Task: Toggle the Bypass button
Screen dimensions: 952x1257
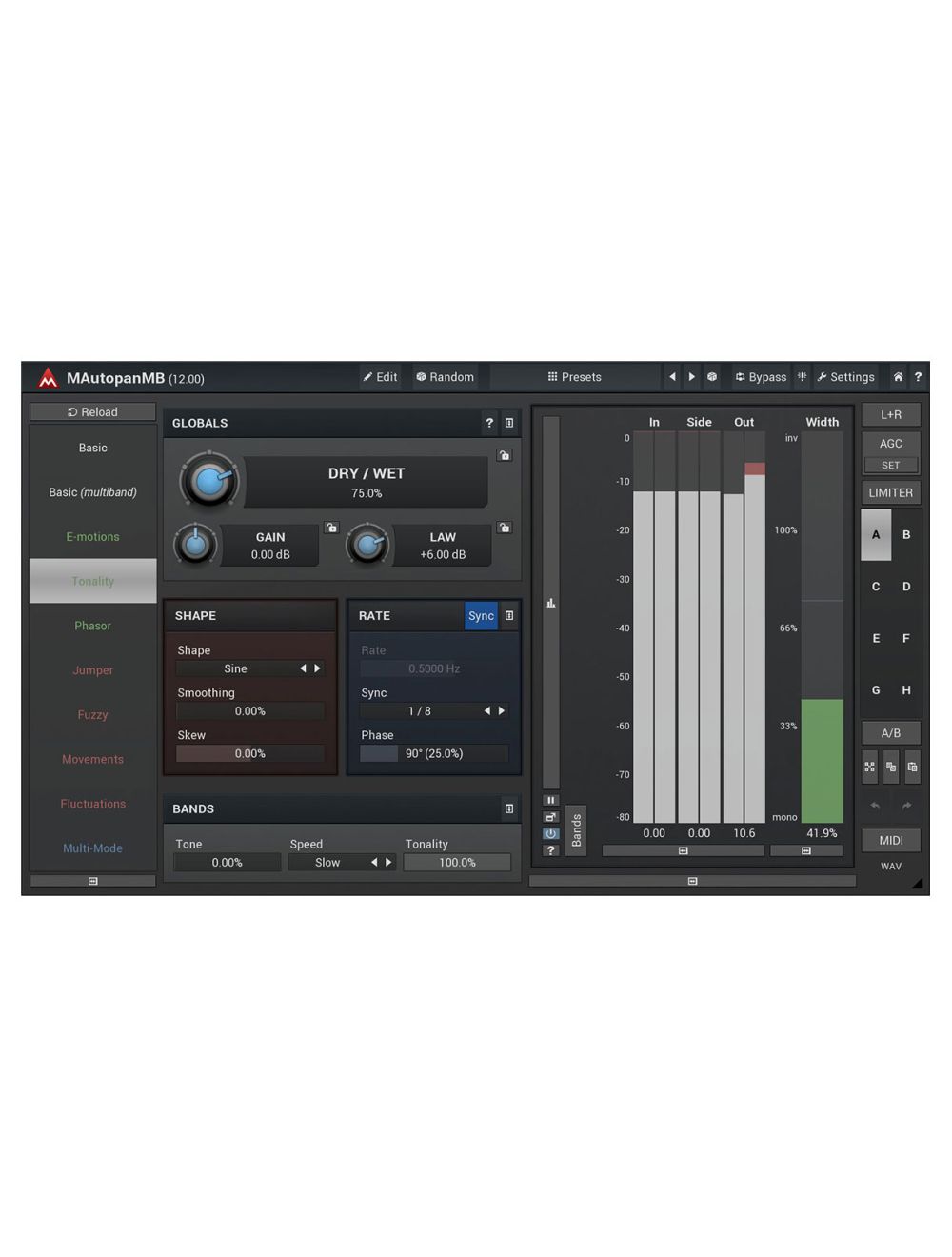Action: (x=760, y=377)
